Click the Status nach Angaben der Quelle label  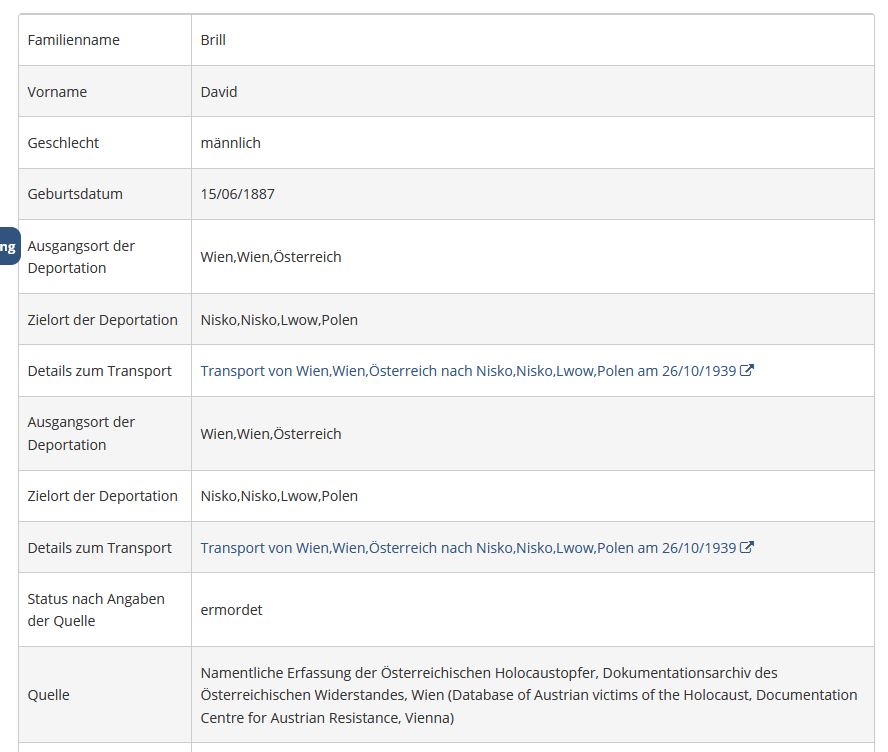[x=96, y=610]
